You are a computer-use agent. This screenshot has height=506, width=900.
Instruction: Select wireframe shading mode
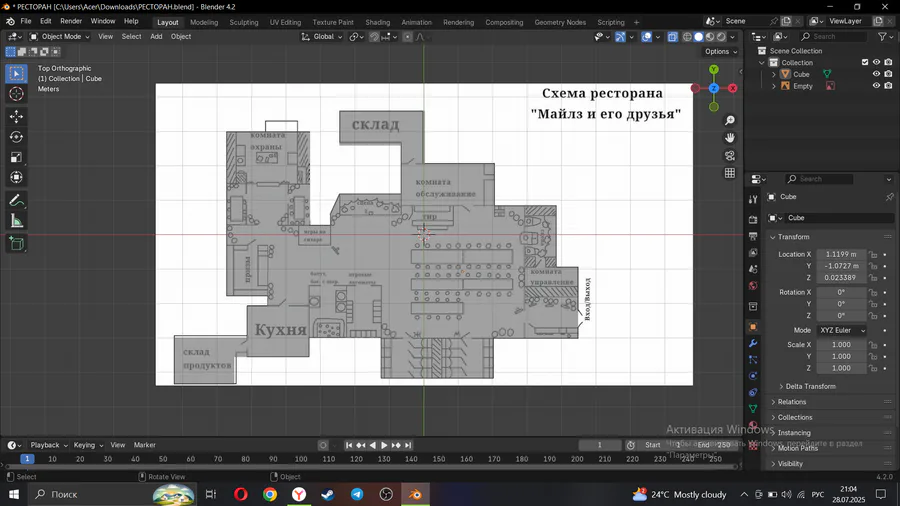pos(687,37)
